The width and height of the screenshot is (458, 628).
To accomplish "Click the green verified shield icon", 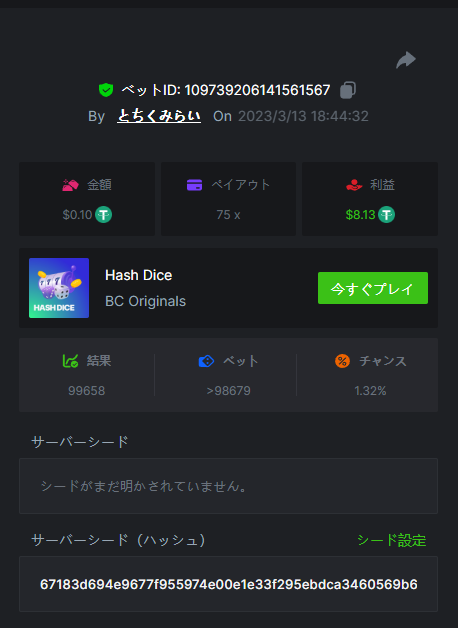I will click(106, 90).
